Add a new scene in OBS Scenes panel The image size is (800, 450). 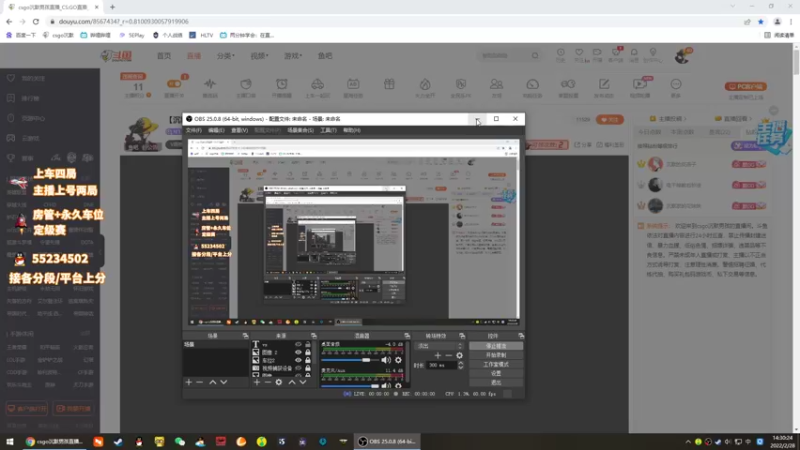(x=189, y=382)
